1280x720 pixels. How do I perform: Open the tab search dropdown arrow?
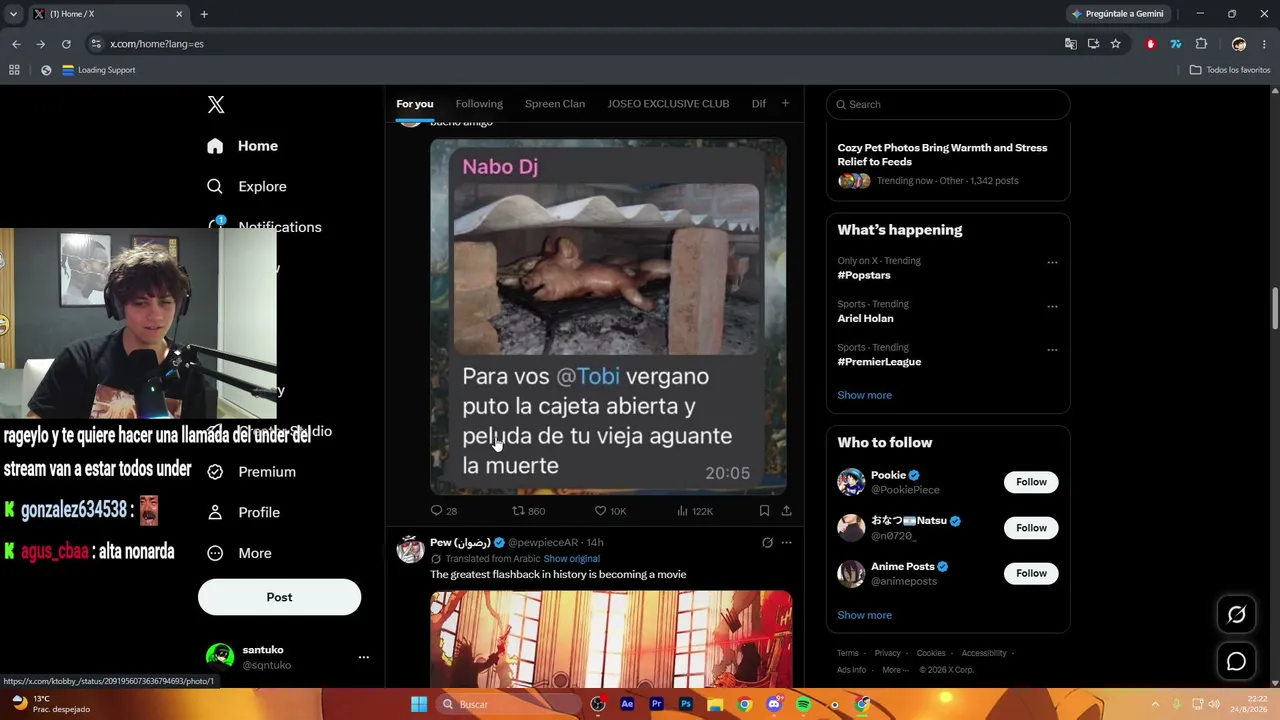(13, 14)
